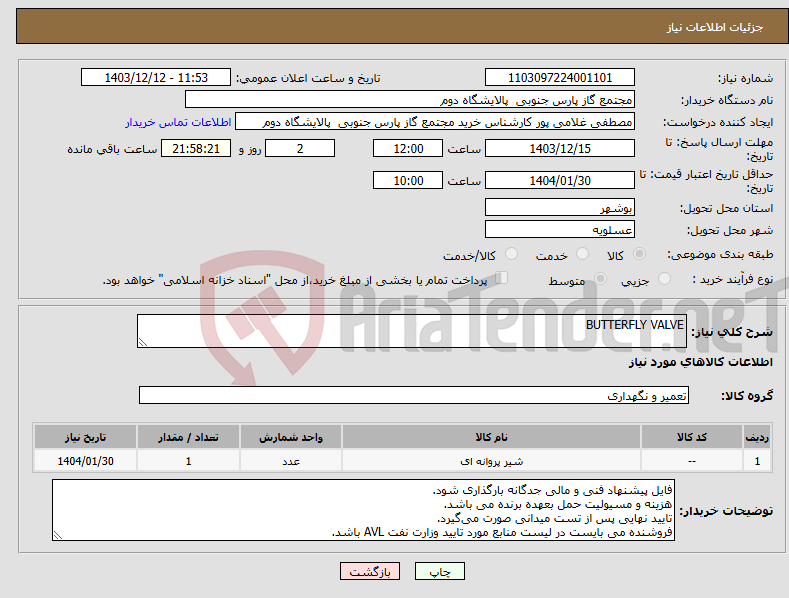Screen dimensions: 789x598
Task: Click the need number field 1103097224001101
Action: [560, 78]
